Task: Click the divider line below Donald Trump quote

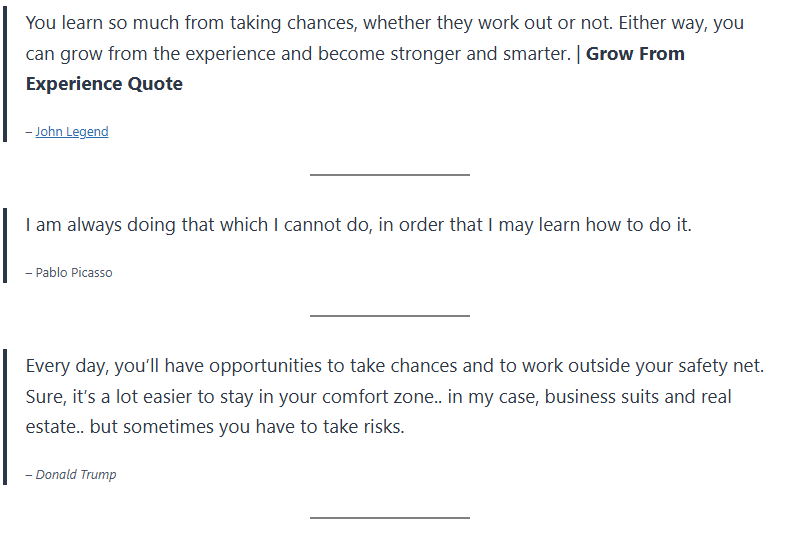Action: tap(389, 518)
